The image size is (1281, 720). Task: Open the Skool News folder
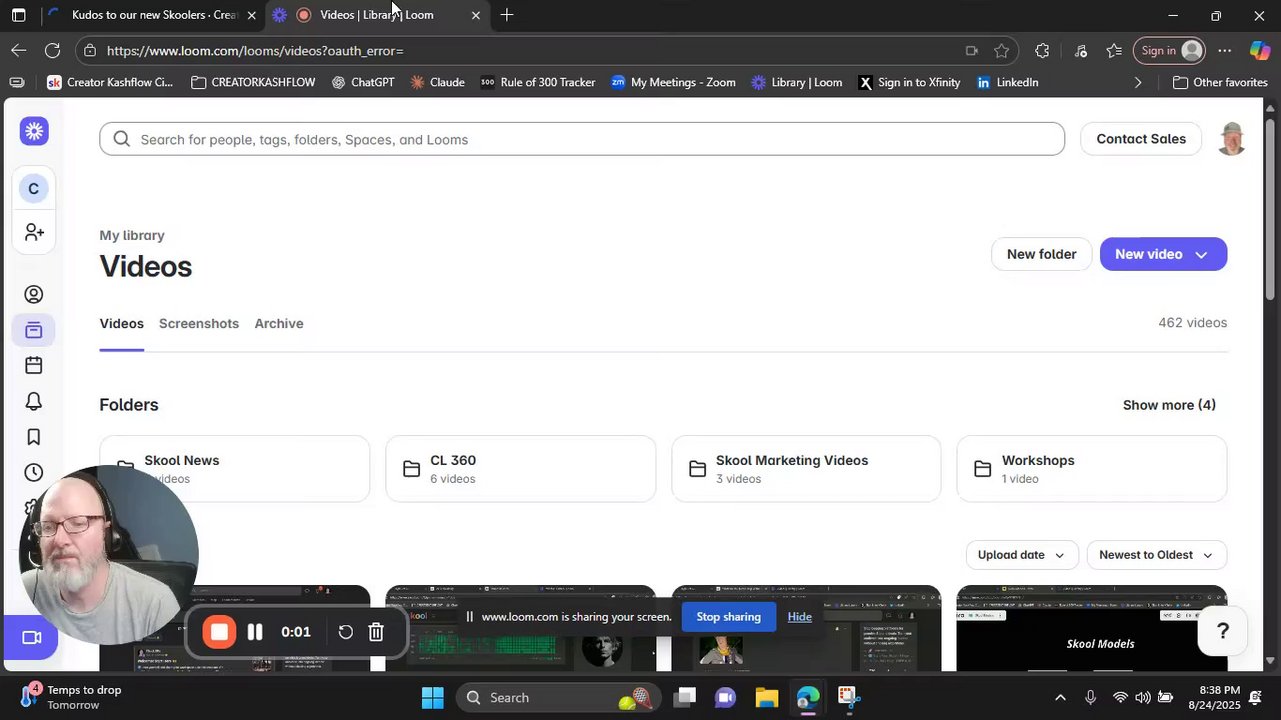(235, 469)
